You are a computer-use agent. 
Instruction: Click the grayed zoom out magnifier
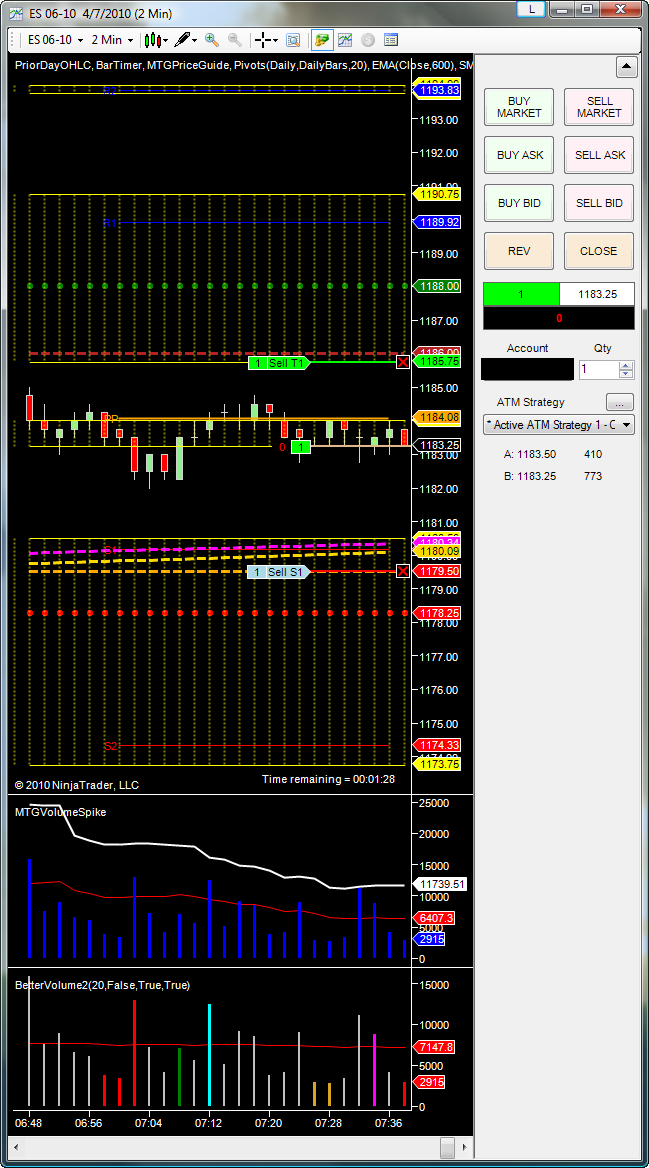coord(234,39)
